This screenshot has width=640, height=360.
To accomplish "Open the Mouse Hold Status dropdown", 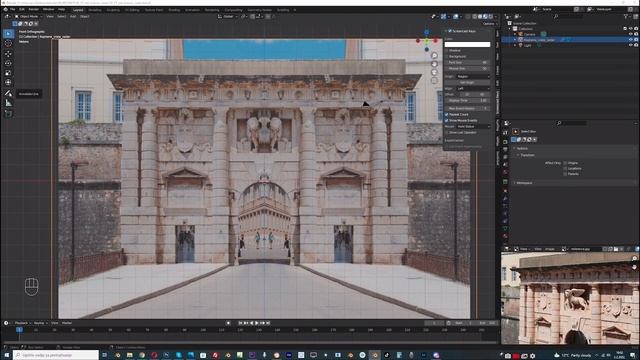I will (x=473, y=127).
